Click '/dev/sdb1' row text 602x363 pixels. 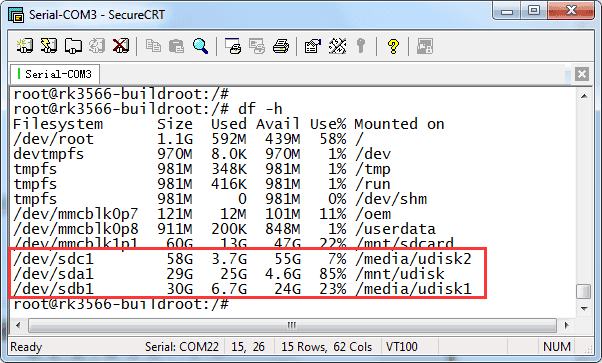coord(53,289)
